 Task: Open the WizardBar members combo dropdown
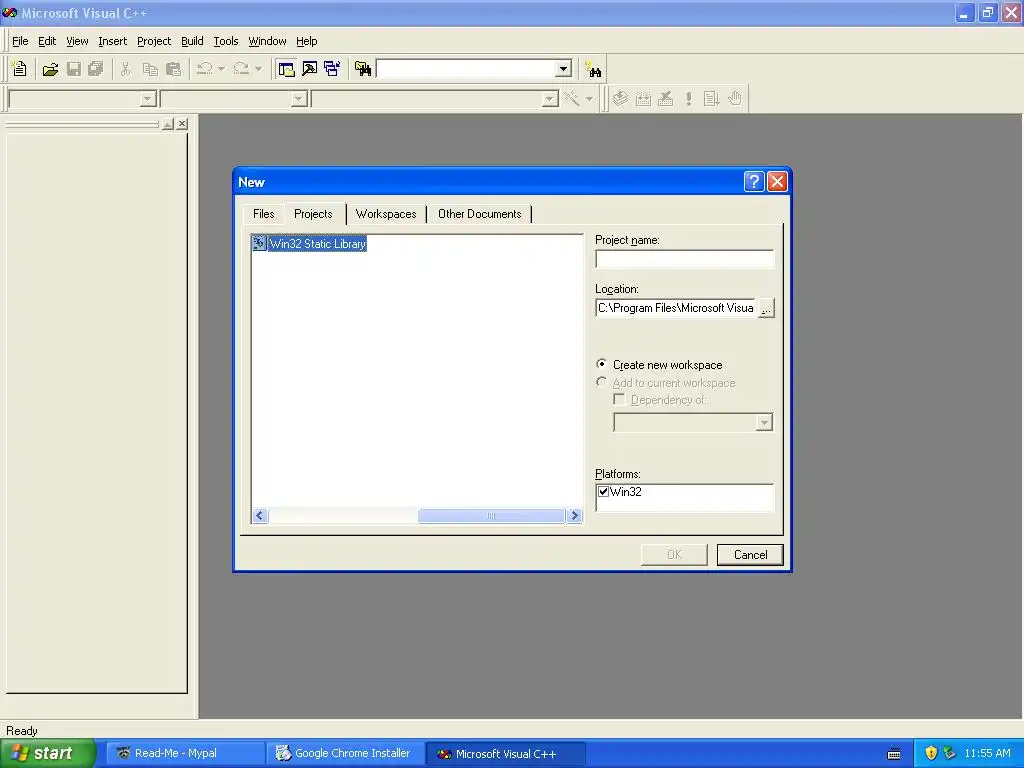[x=550, y=99]
